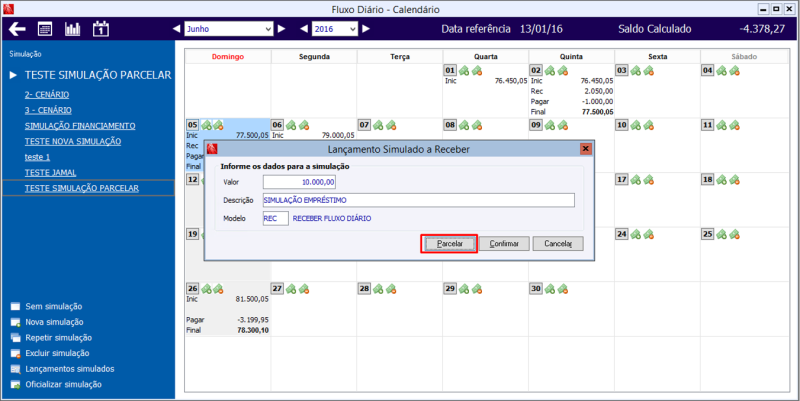Screen dimensions: 800x401
Task: Open the 2016 year dropdown
Action: pos(335,29)
